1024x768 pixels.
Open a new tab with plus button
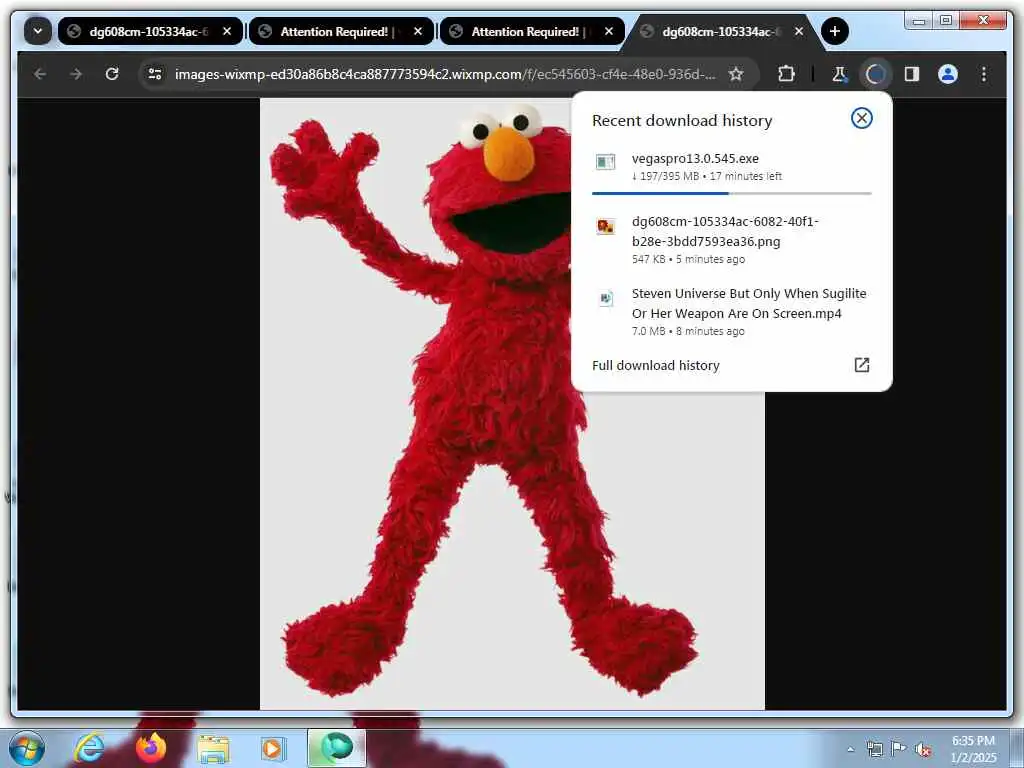835,31
